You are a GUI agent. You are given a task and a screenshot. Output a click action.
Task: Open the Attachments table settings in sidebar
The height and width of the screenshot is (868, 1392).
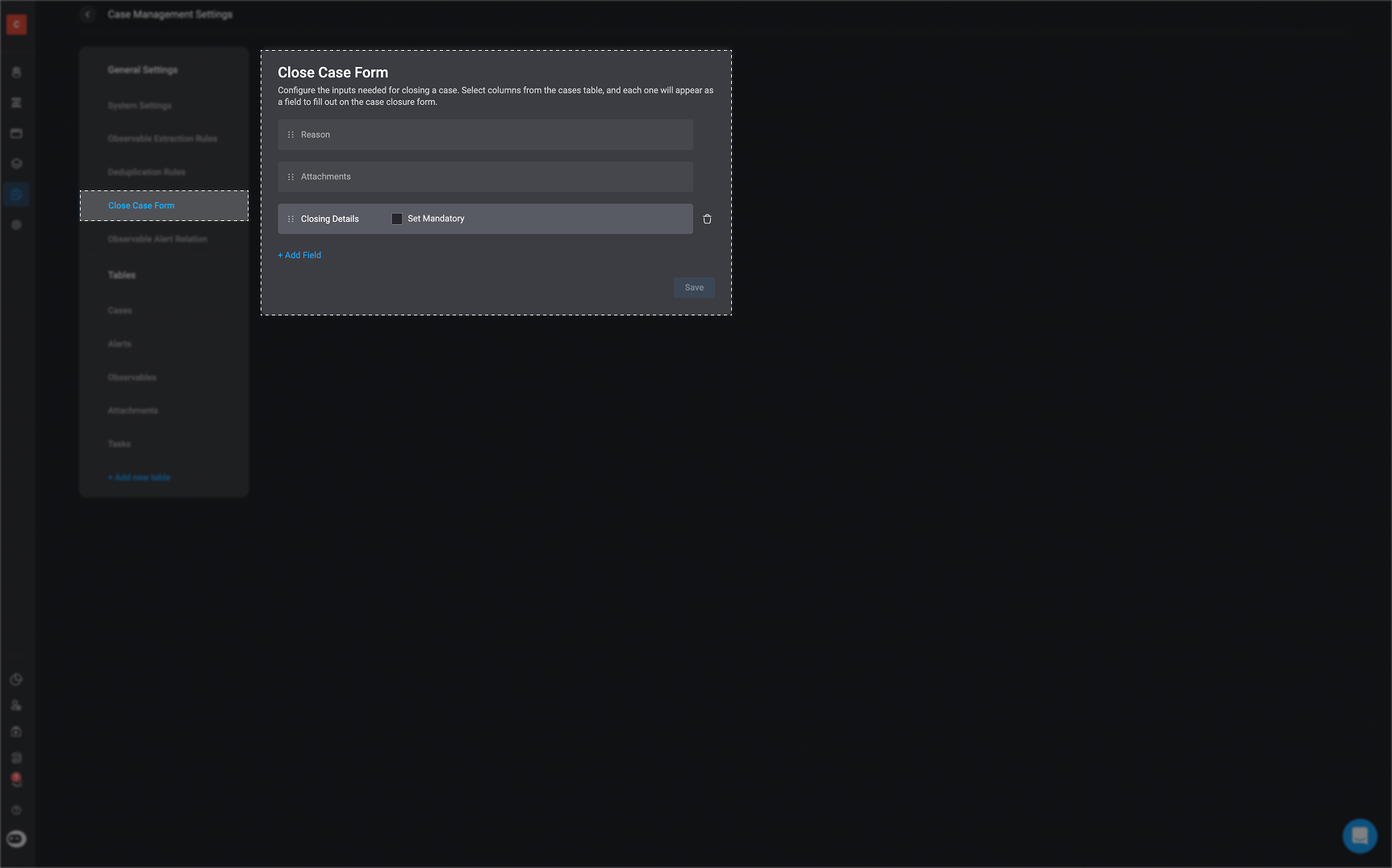pyautogui.click(x=133, y=411)
